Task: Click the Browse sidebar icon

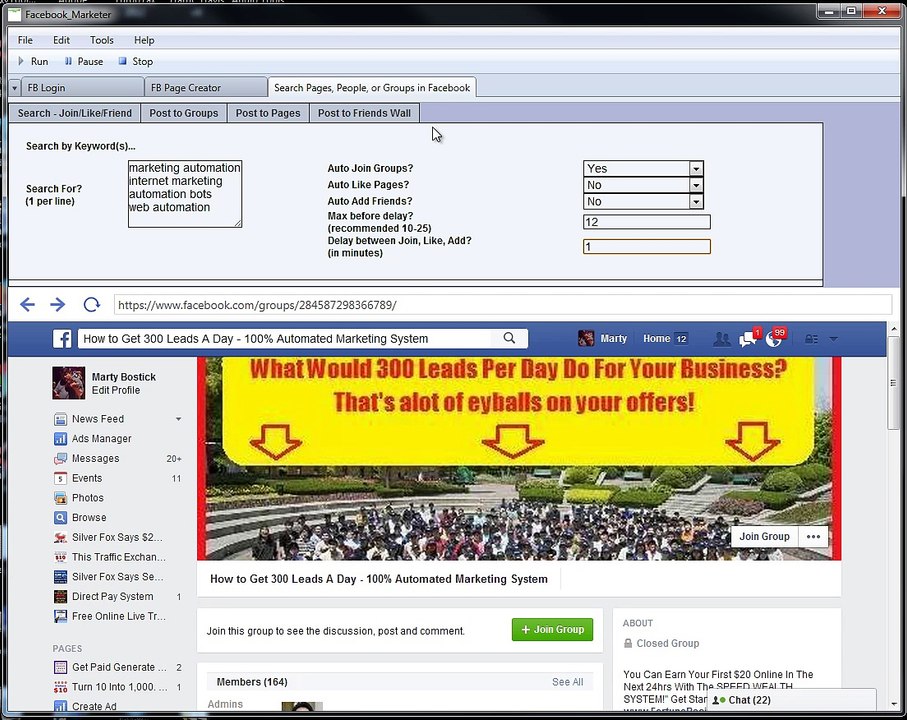Action: 60,518
